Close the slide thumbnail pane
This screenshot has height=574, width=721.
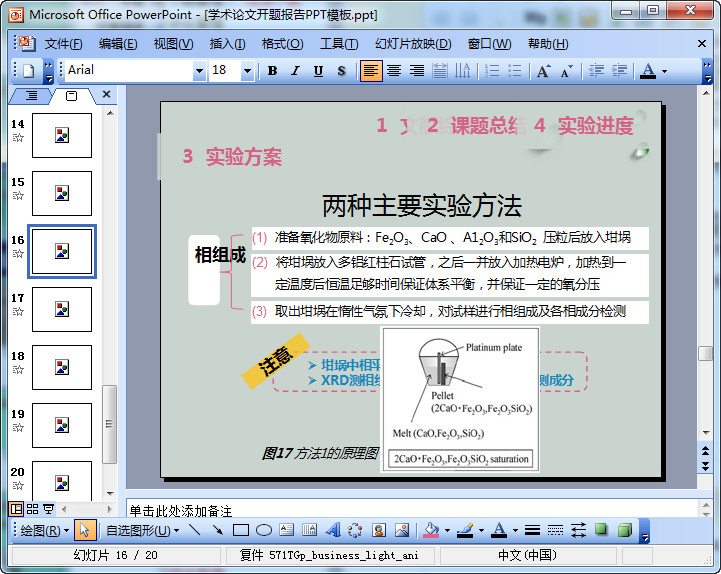106,94
